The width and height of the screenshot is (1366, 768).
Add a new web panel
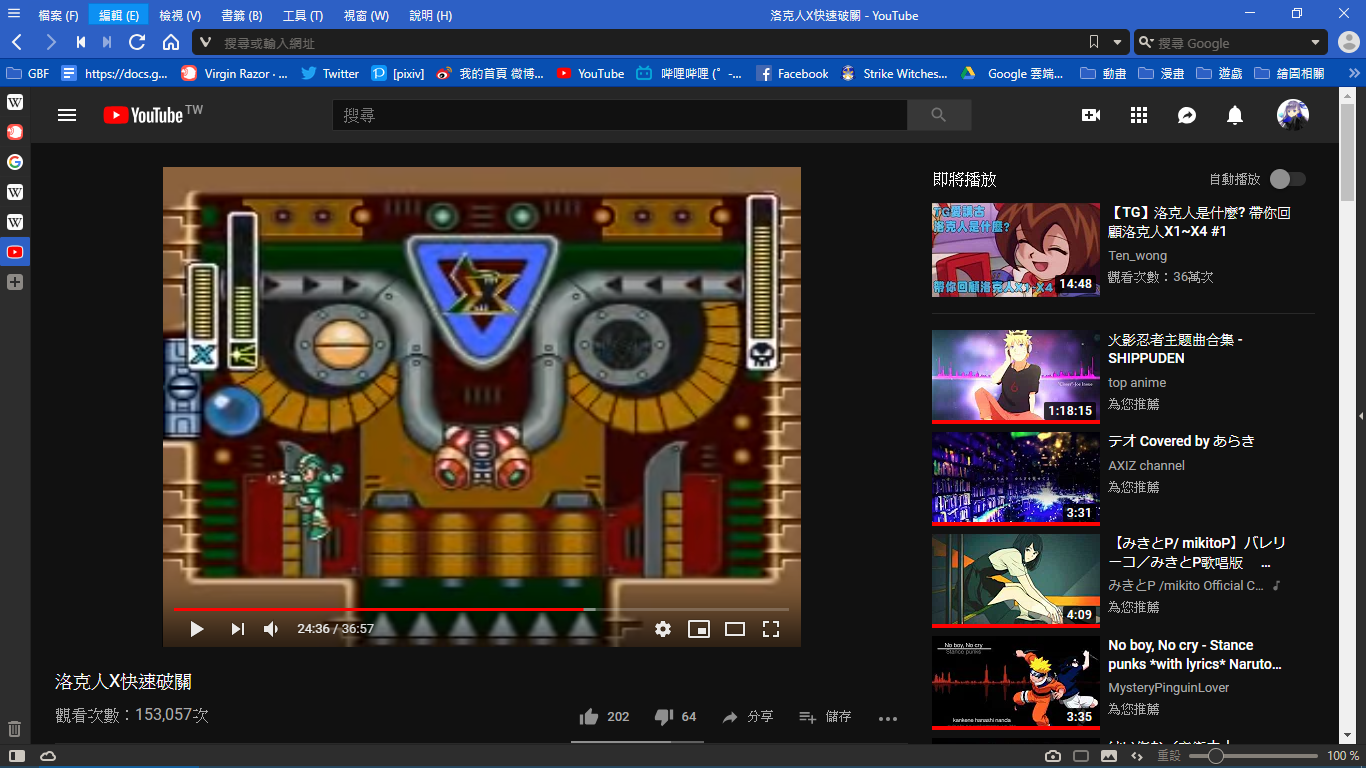pyautogui.click(x=15, y=282)
